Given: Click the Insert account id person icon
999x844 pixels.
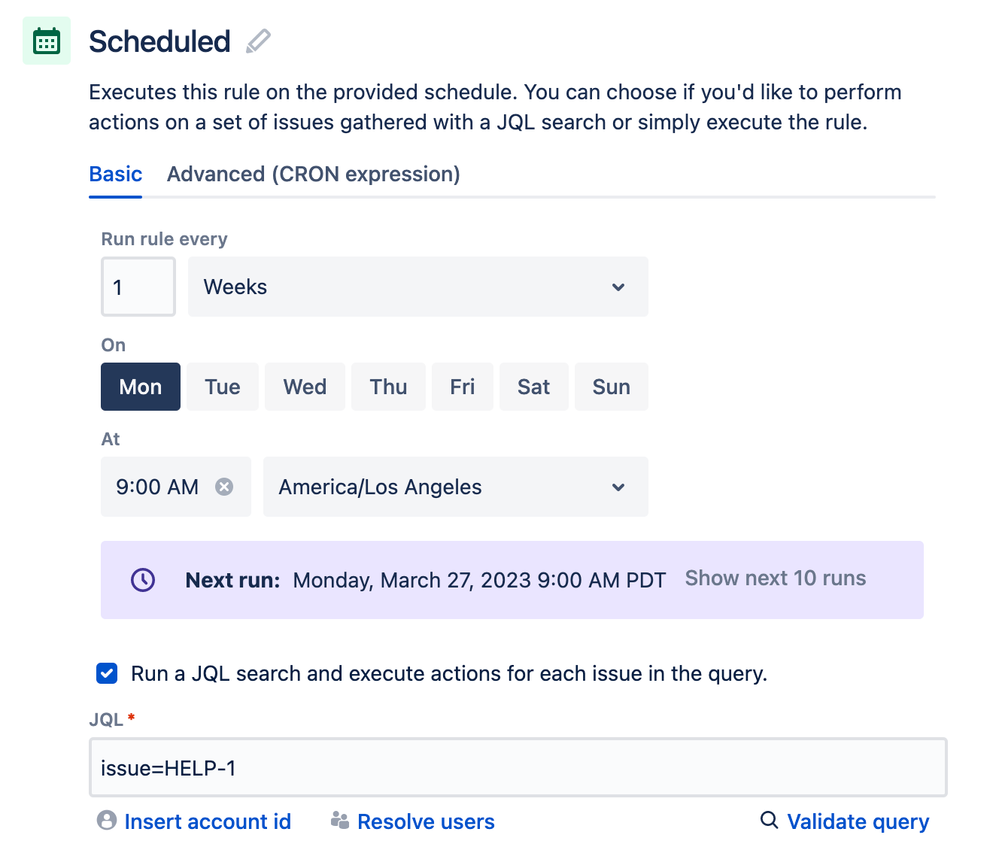Looking at the screenshot, I should tap(107, 820).
